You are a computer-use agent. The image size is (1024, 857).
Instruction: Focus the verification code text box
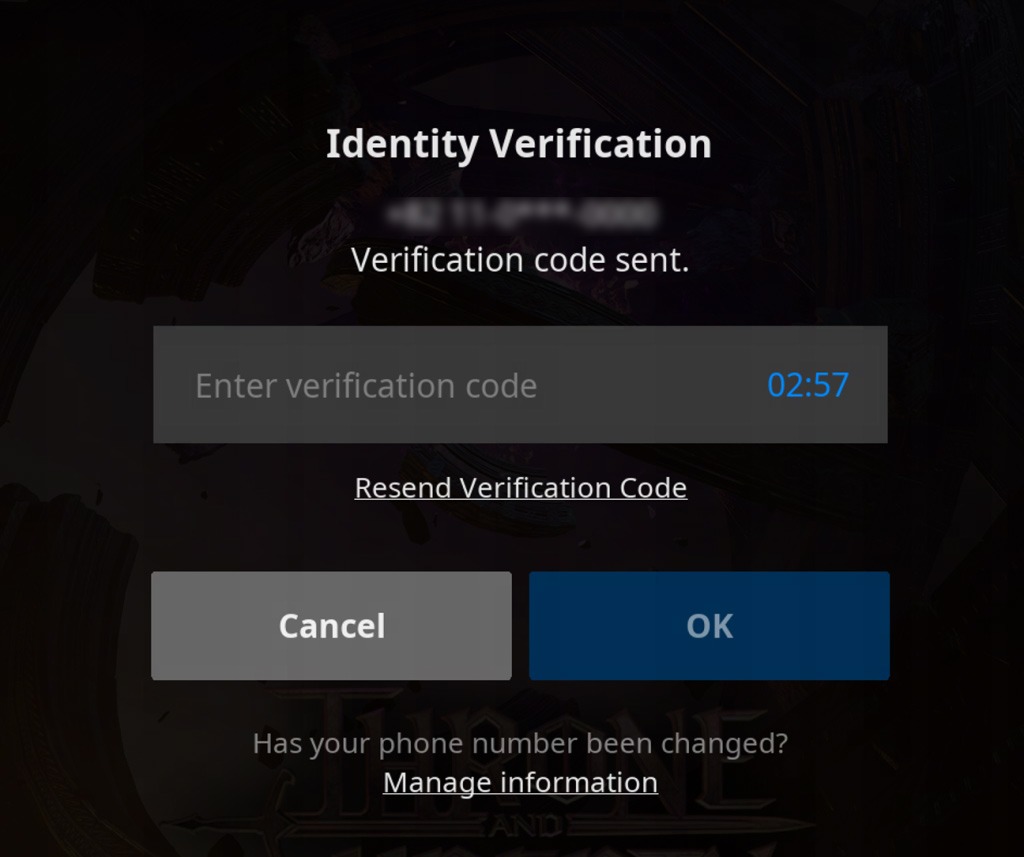(x=520, y=384)
